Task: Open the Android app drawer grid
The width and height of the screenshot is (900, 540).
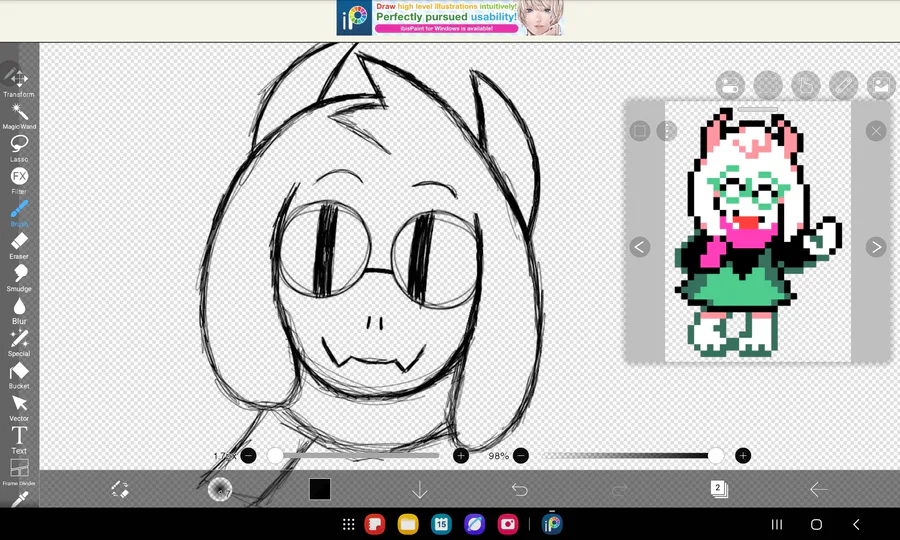Action: (348, 524)
